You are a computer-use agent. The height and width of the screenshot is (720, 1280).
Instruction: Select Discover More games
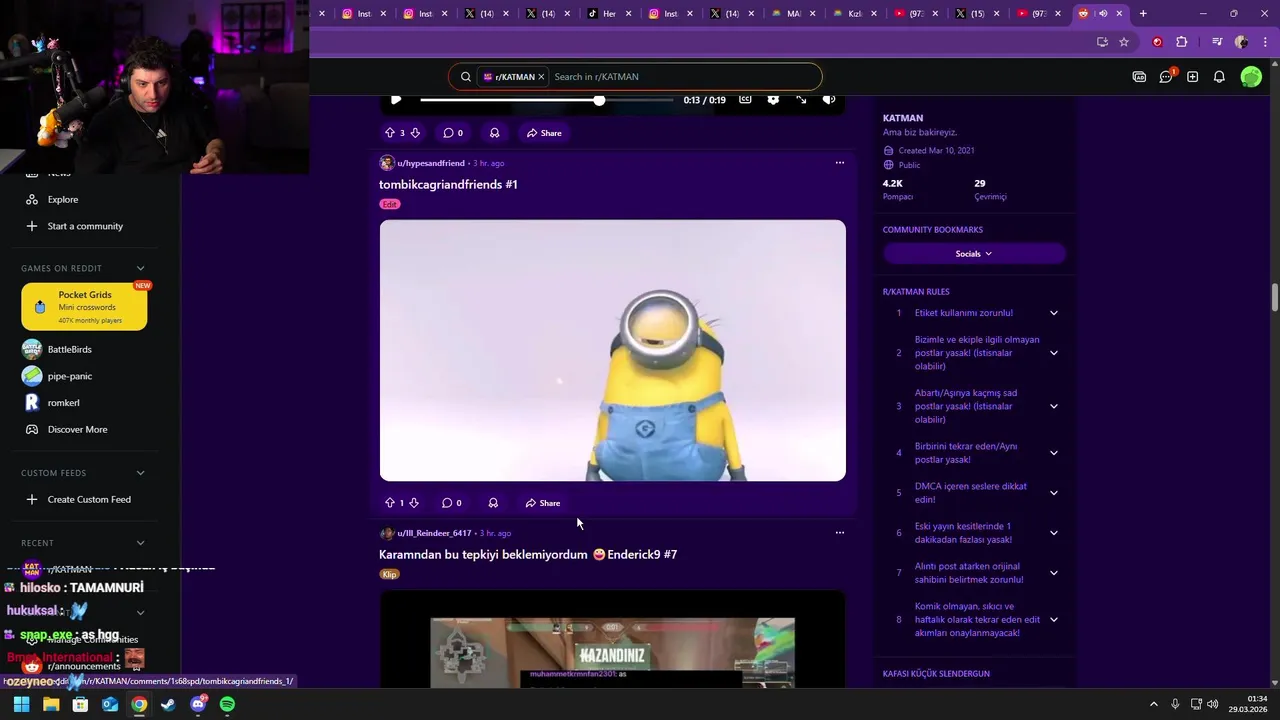[77, 430]
